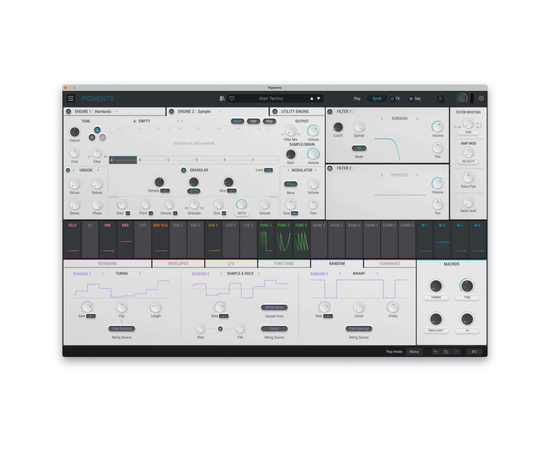Image resolution: width=550 pixels, height=450 pixels.
Task: Click the Modulator Wave shape icon
Action: tap(290, 184)
